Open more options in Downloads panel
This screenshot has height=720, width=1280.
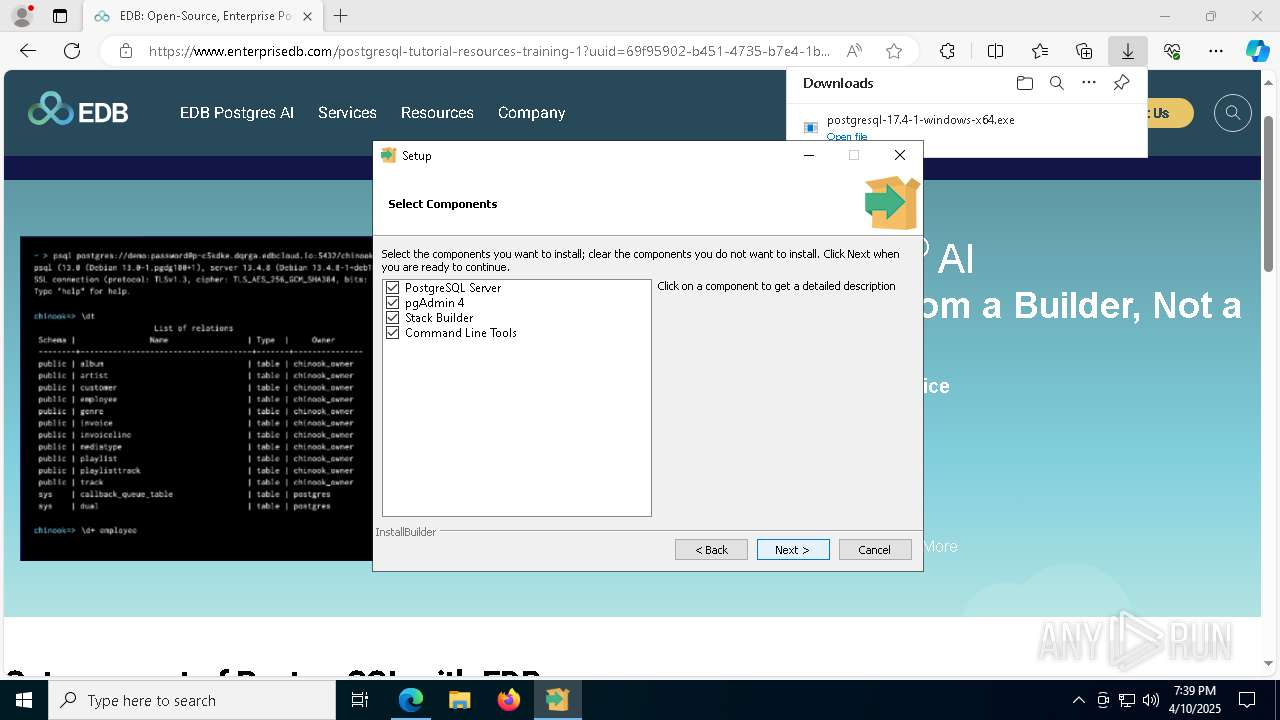1089,83
